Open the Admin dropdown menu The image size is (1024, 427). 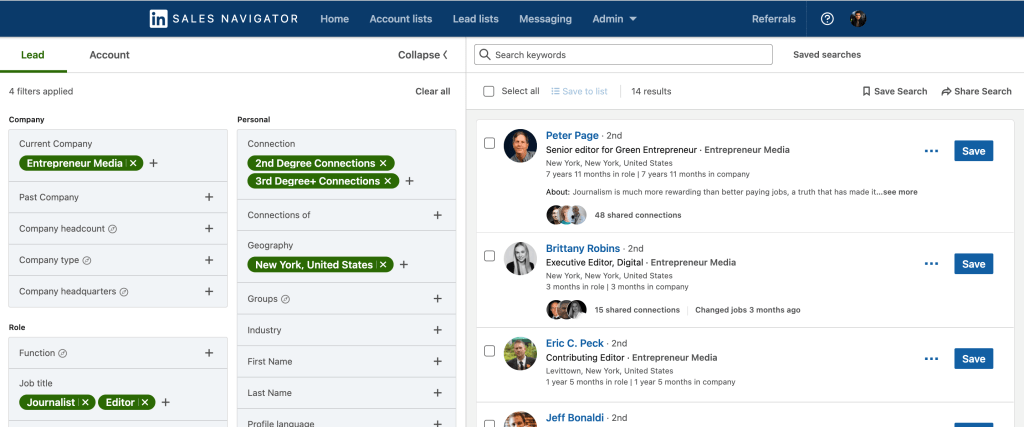[x=614, y=19]
